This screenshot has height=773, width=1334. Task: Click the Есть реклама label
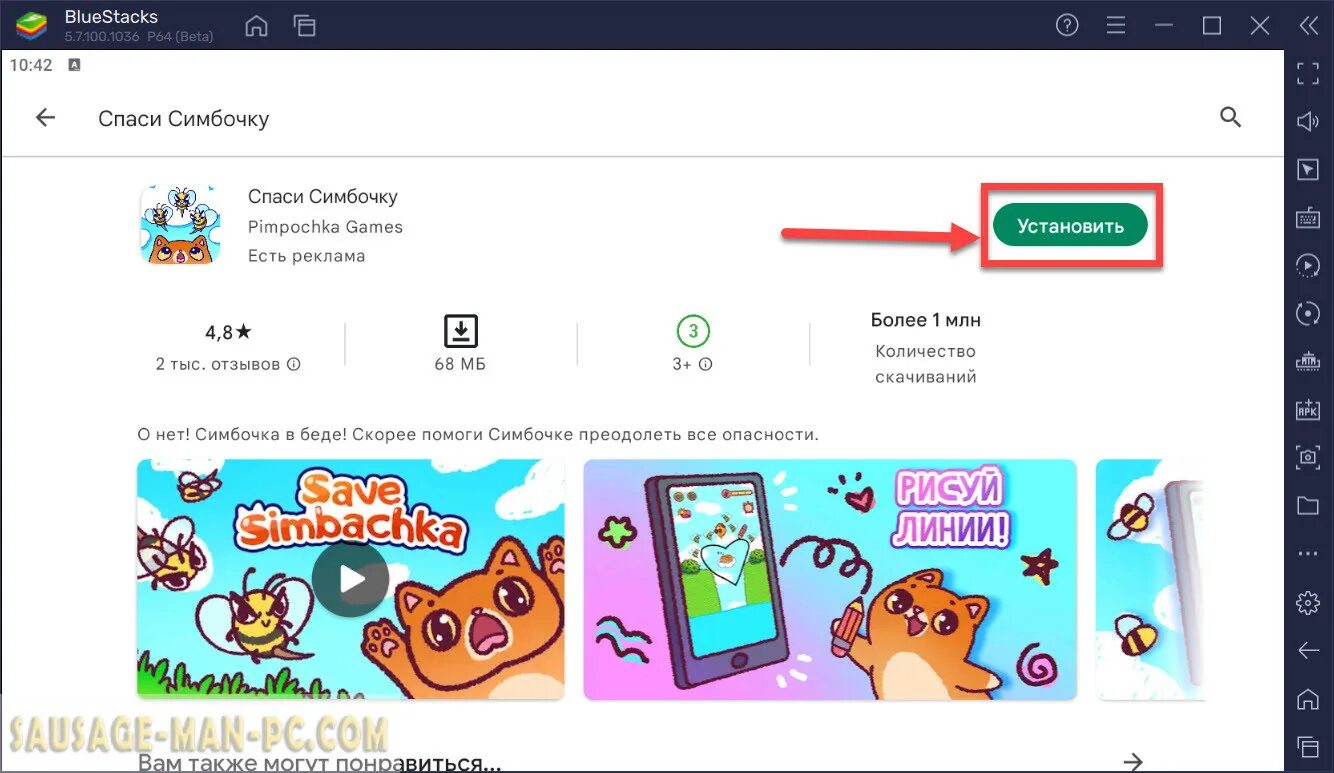tap(306, 256)
